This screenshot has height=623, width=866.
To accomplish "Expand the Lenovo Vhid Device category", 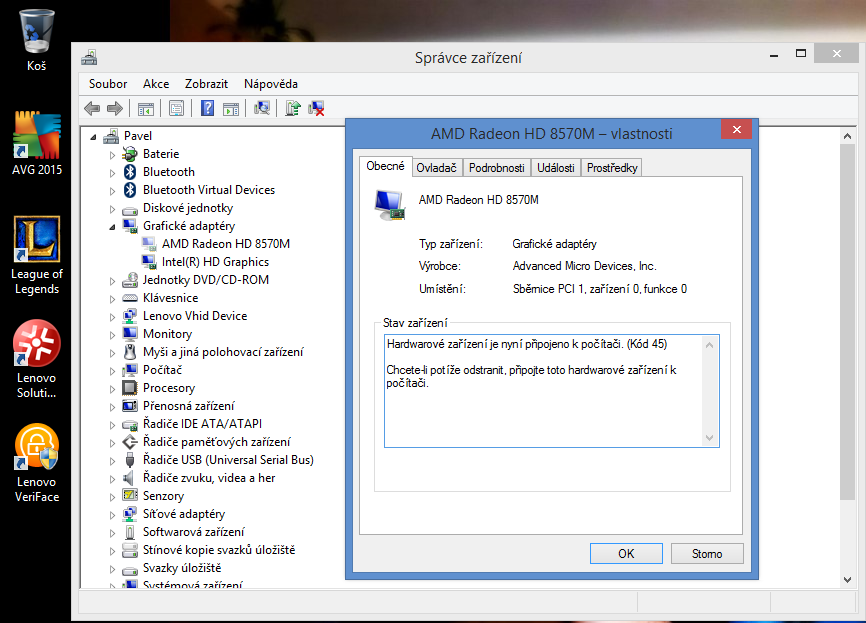I will 112,316.
